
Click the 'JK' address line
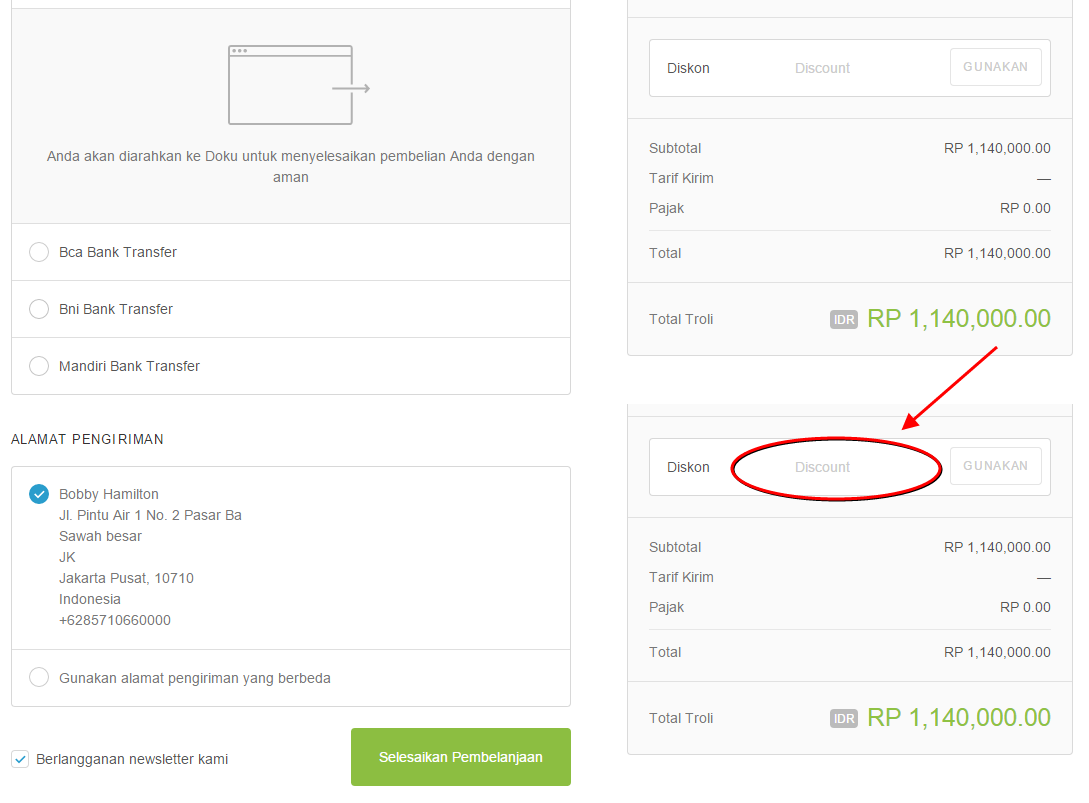click(x=67, y=557)
